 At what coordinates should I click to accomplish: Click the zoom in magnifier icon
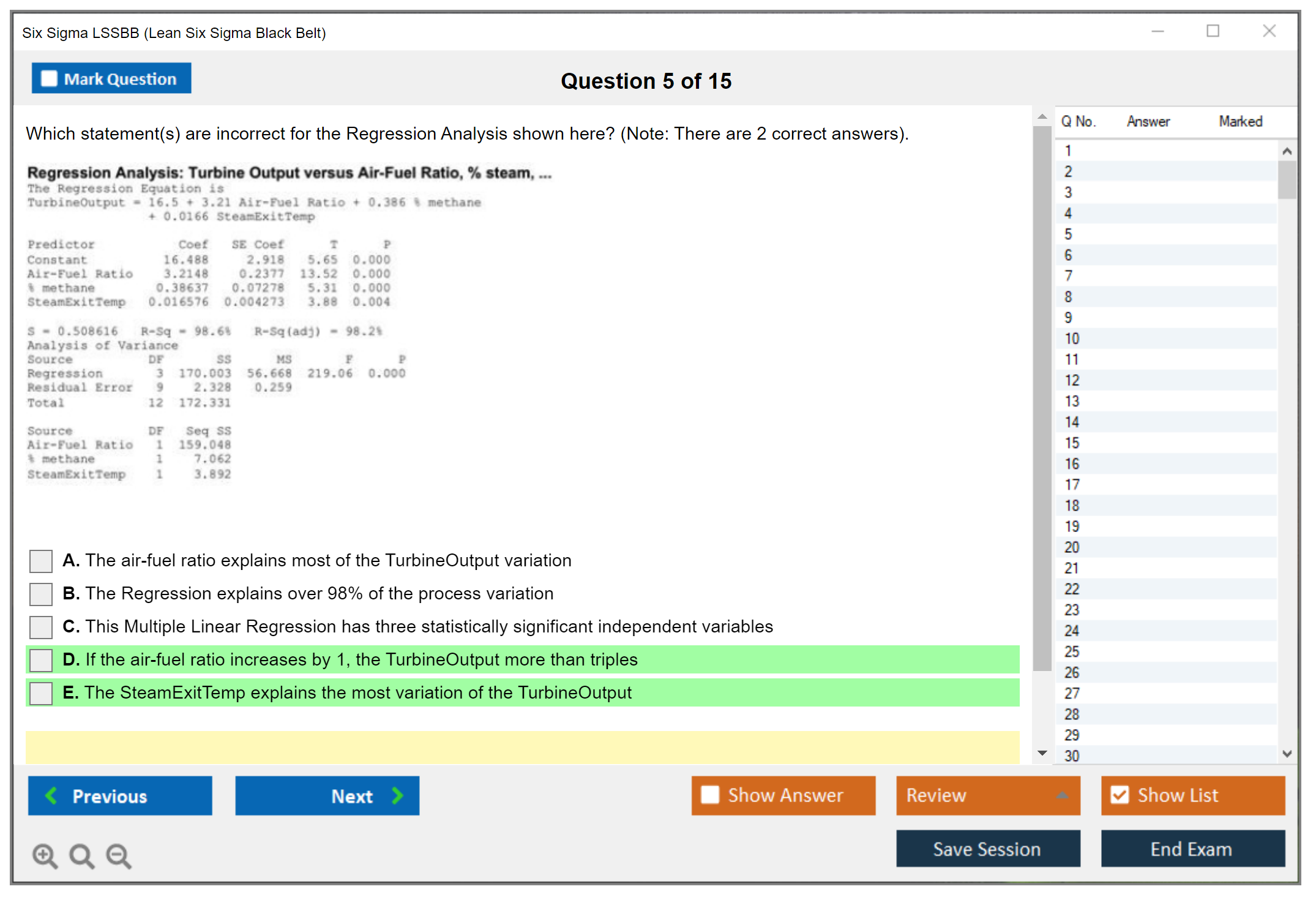pos(45,855)
